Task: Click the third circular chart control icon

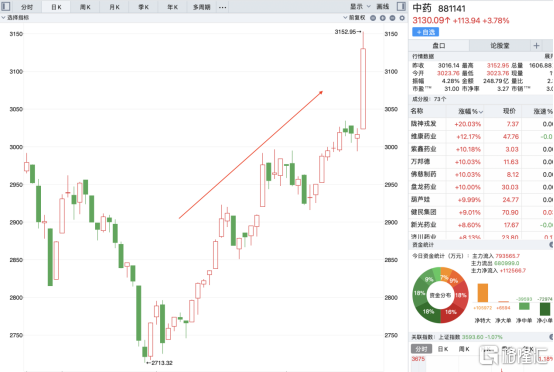Action: (x=393, y=18)
